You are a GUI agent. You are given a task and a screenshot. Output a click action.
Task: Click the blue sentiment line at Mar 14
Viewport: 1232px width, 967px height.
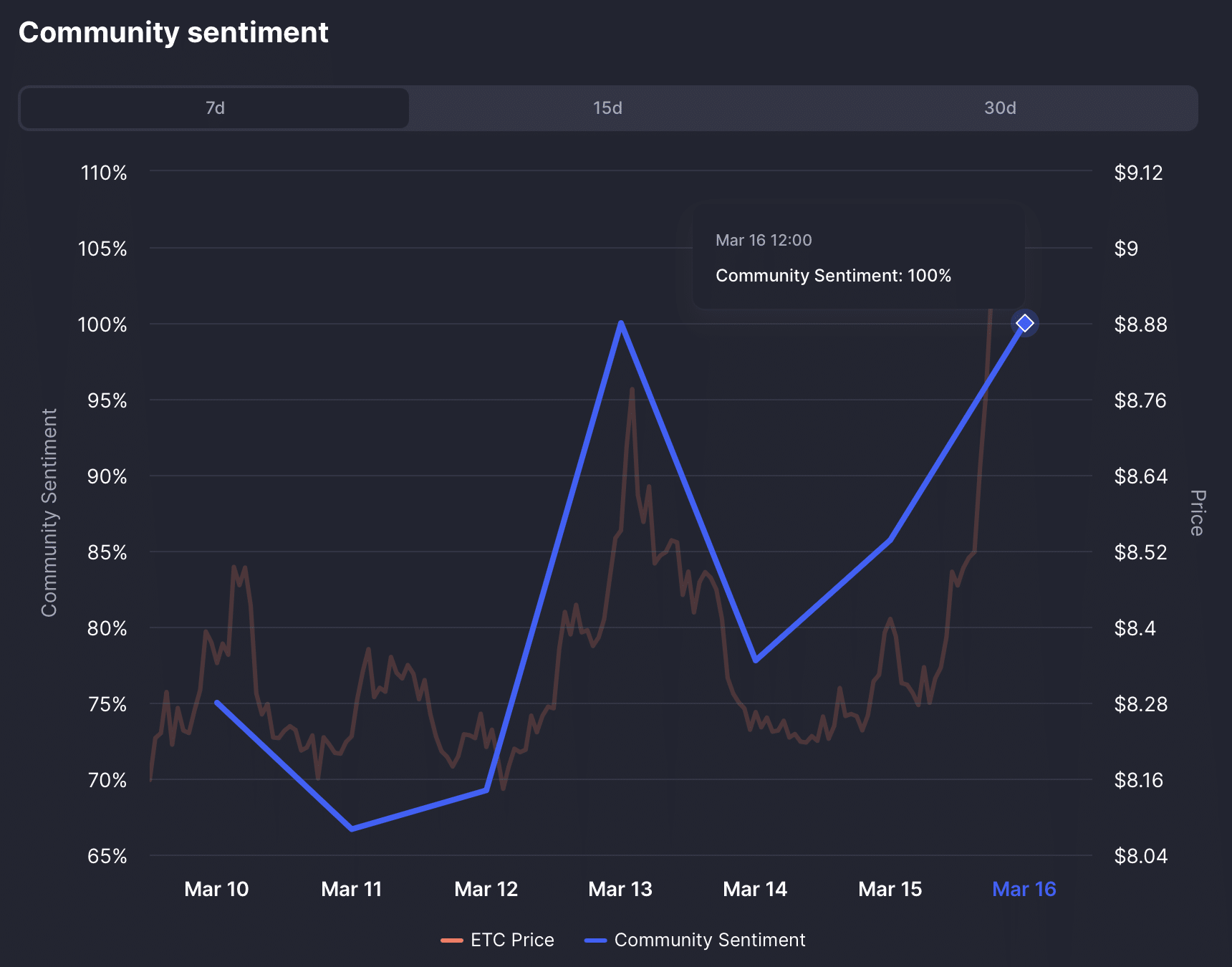tap(755, 661)
